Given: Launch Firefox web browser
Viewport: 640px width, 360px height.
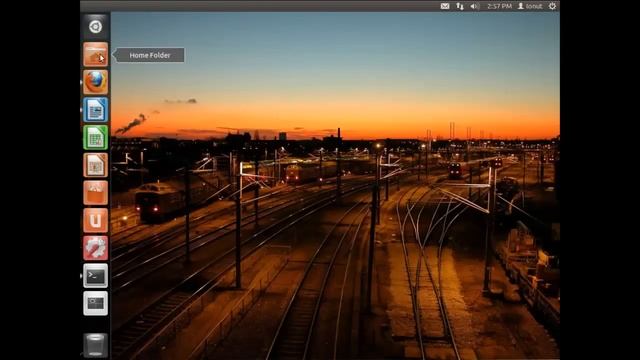Looking at the screenshot, I should pos(96,82).
